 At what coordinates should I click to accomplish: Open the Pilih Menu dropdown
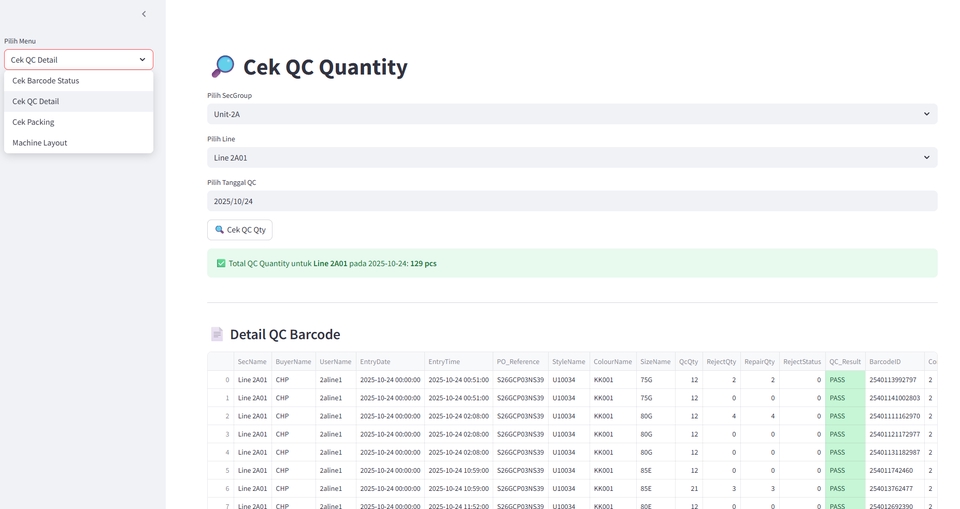(79, 60)
